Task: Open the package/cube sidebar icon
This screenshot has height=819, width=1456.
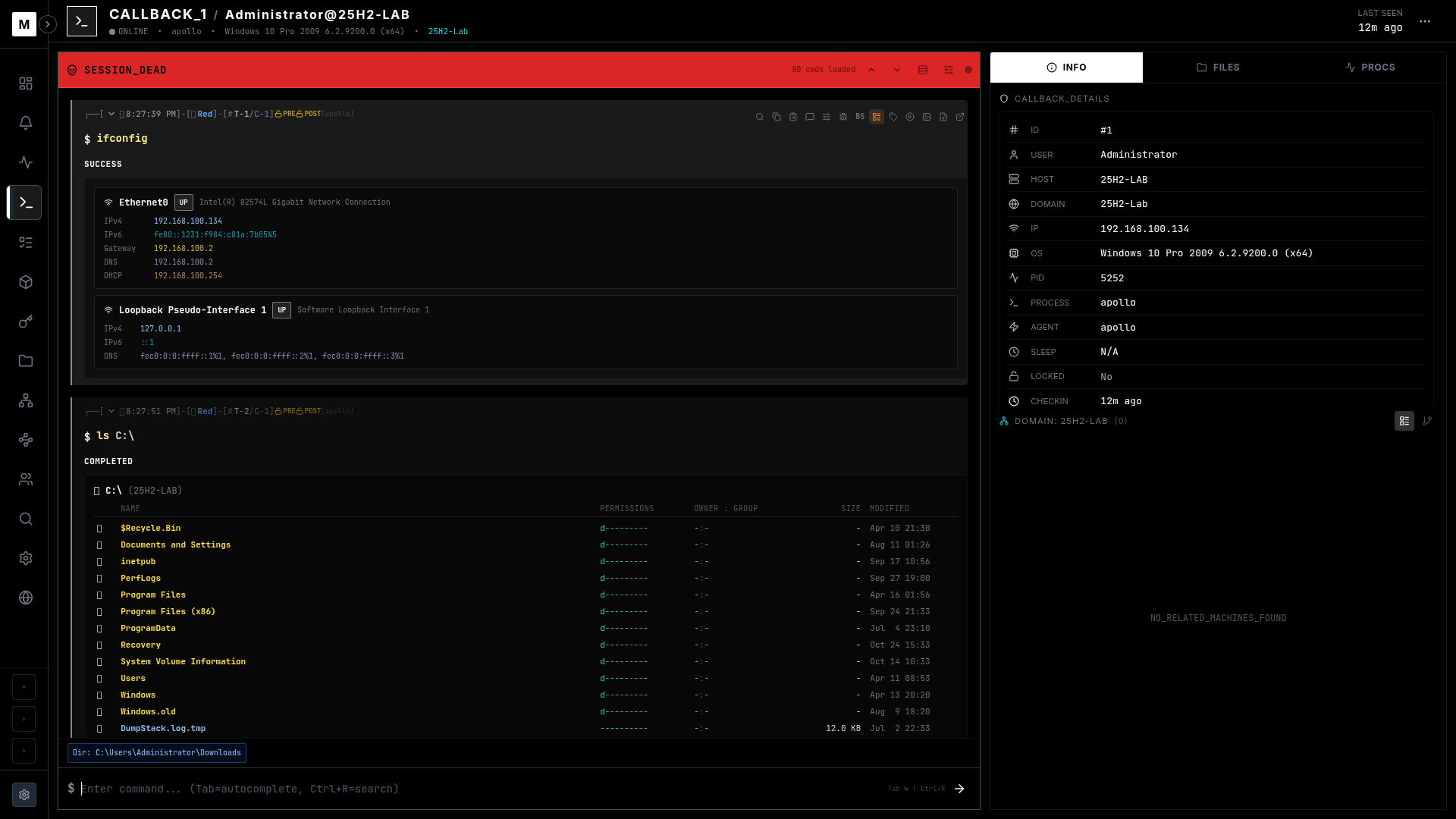Action: click(26, 282)
